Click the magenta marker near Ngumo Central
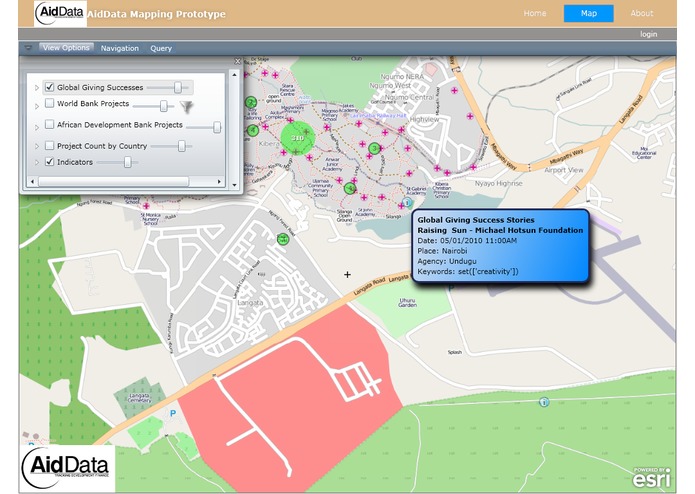This screenshot has height=494, width=695. point(454,90)
